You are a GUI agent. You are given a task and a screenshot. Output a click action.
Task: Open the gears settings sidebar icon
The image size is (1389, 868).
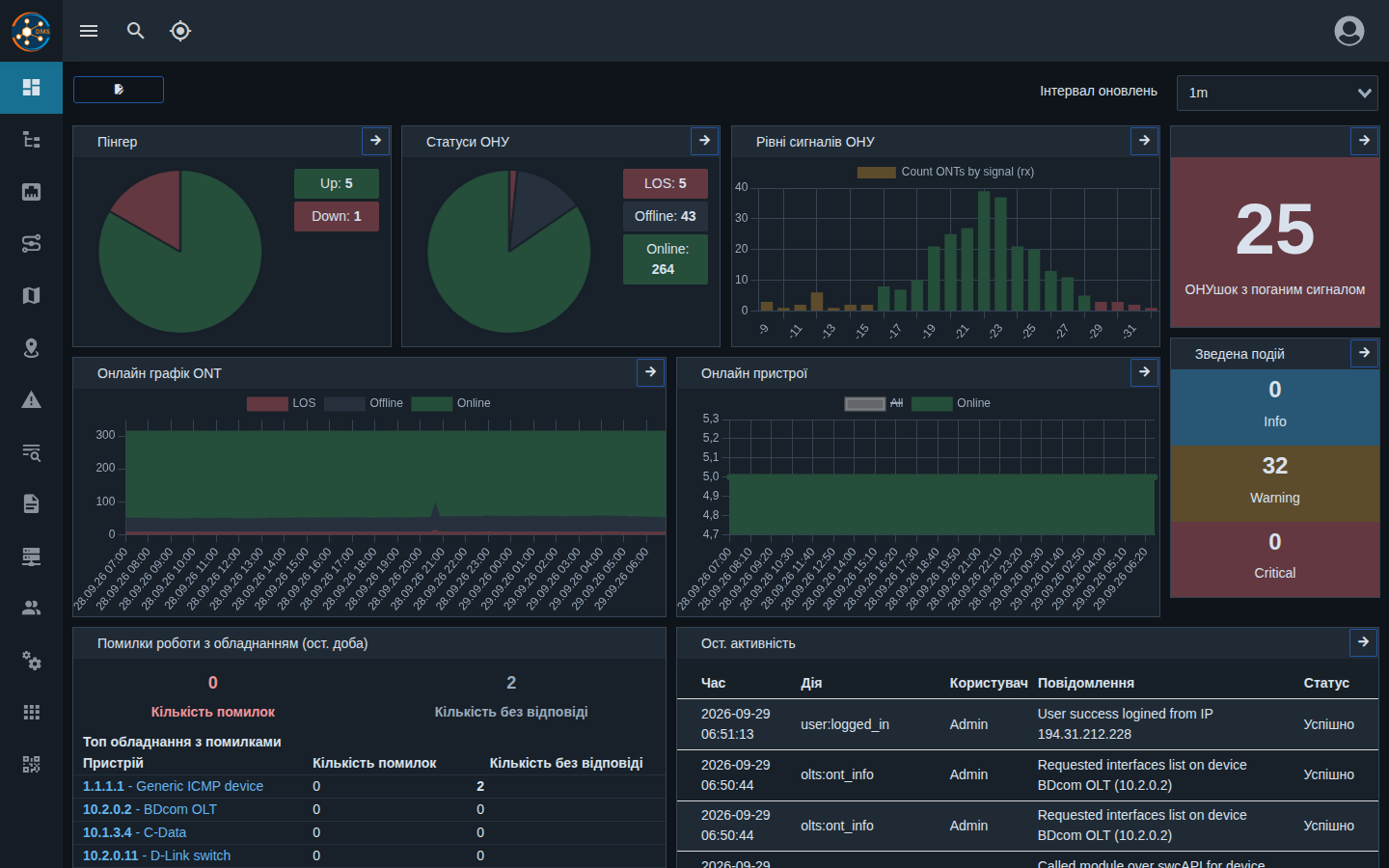[31, 660]
